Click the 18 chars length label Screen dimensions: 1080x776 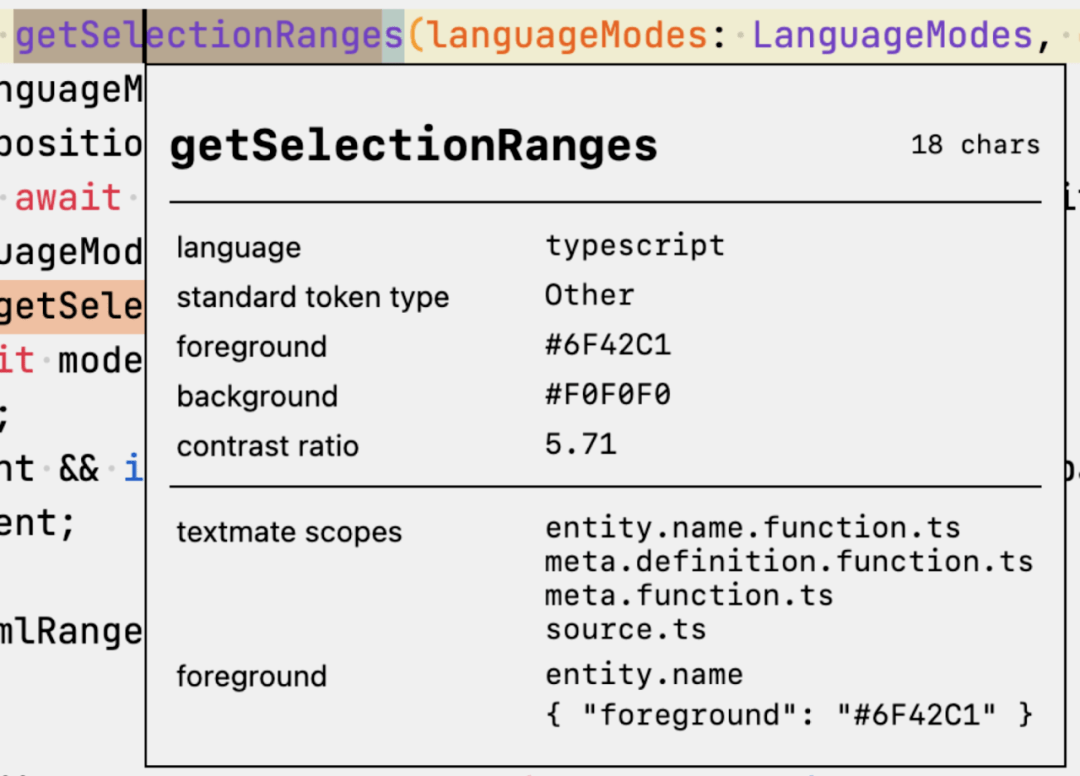(x=975, y=145)
